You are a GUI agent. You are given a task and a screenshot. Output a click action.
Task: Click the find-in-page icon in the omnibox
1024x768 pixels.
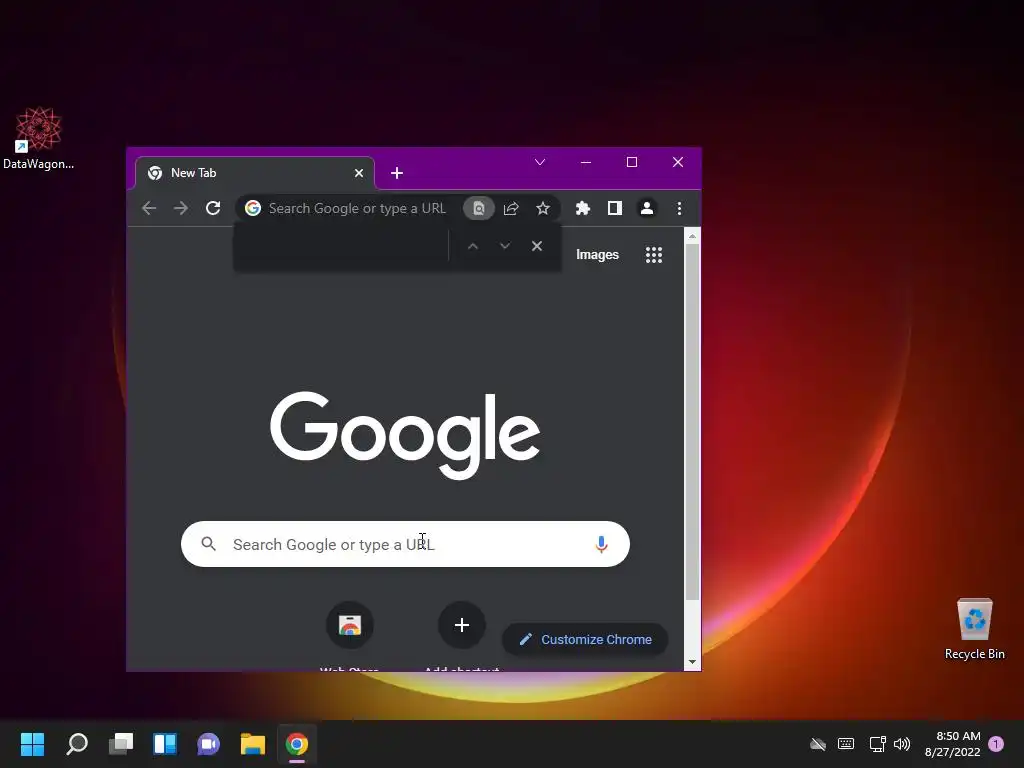click(x=479, y=208)
